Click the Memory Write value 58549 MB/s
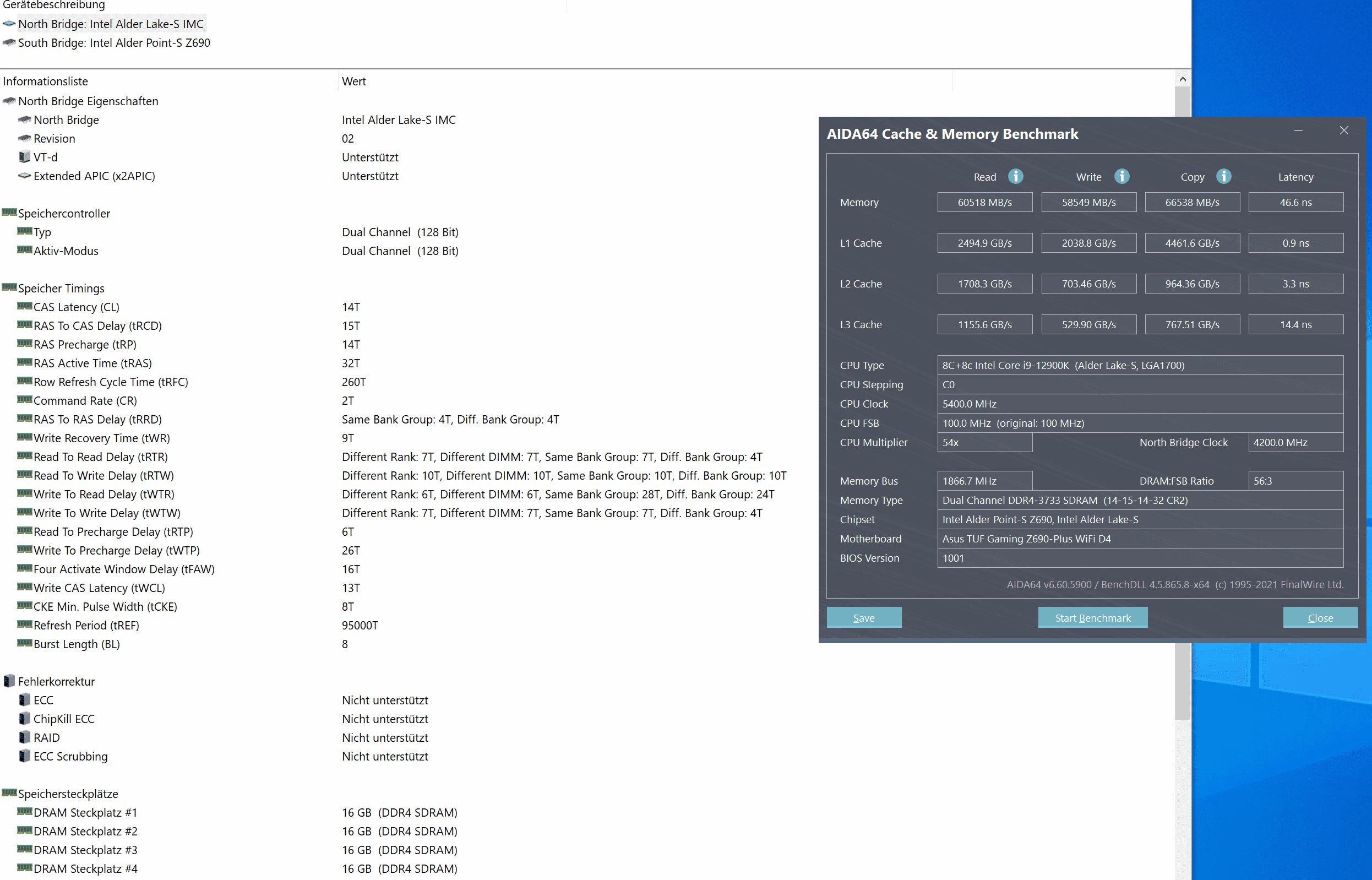This screenshot has height=880, width=1372. (1088, 202)
